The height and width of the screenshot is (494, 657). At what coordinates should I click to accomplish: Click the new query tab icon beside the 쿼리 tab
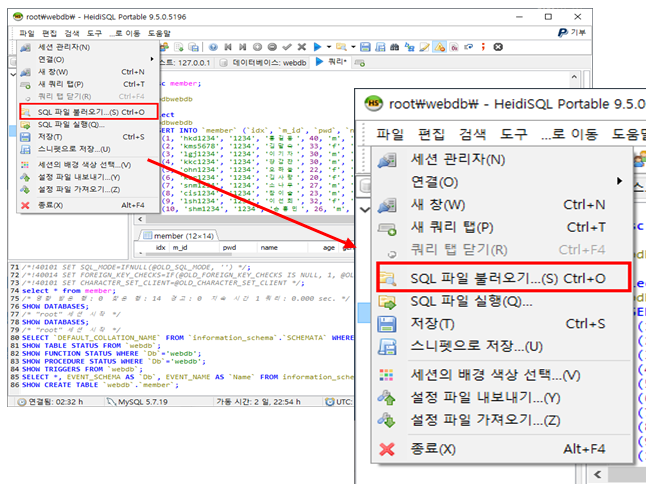point(360,63)
